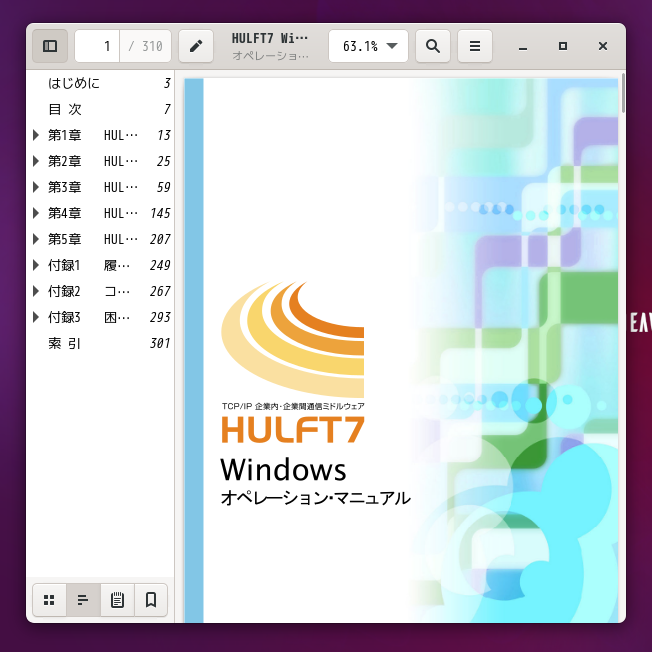Open the 63.1% zoom level dropdown
The image size is (652, 652).
point(368,46)
